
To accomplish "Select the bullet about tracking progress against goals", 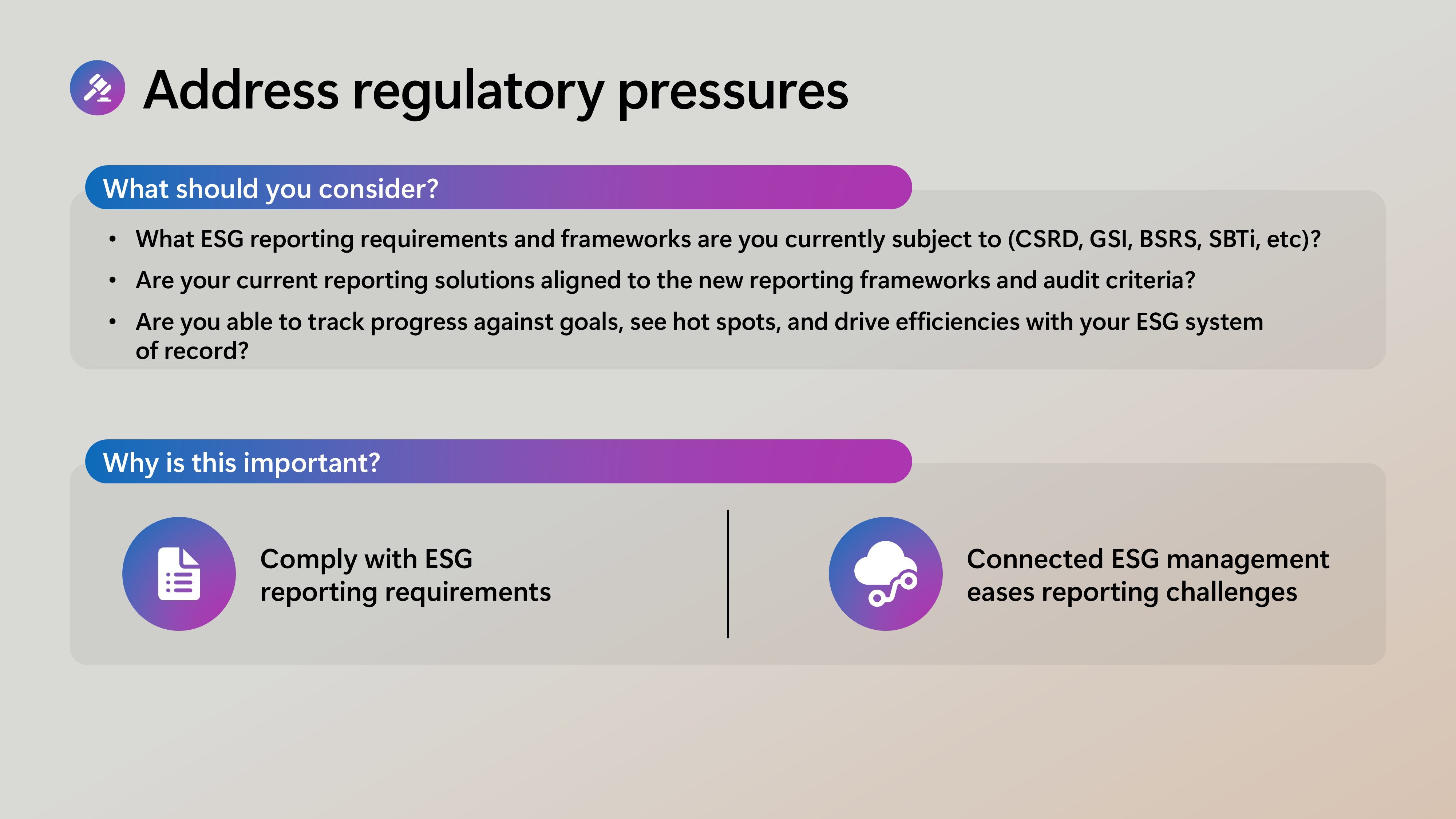I will 699,322.
